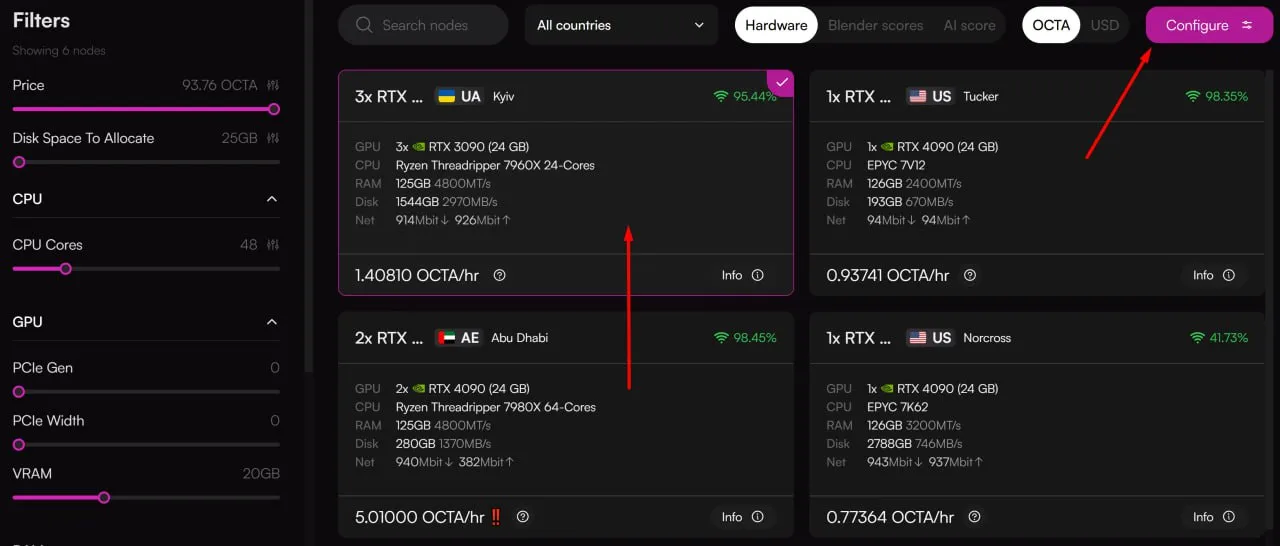Image resolution: width=1280 pixels, height=546 pixels.
Task: Select the AI score tab
Action: [x=969, y=25]
